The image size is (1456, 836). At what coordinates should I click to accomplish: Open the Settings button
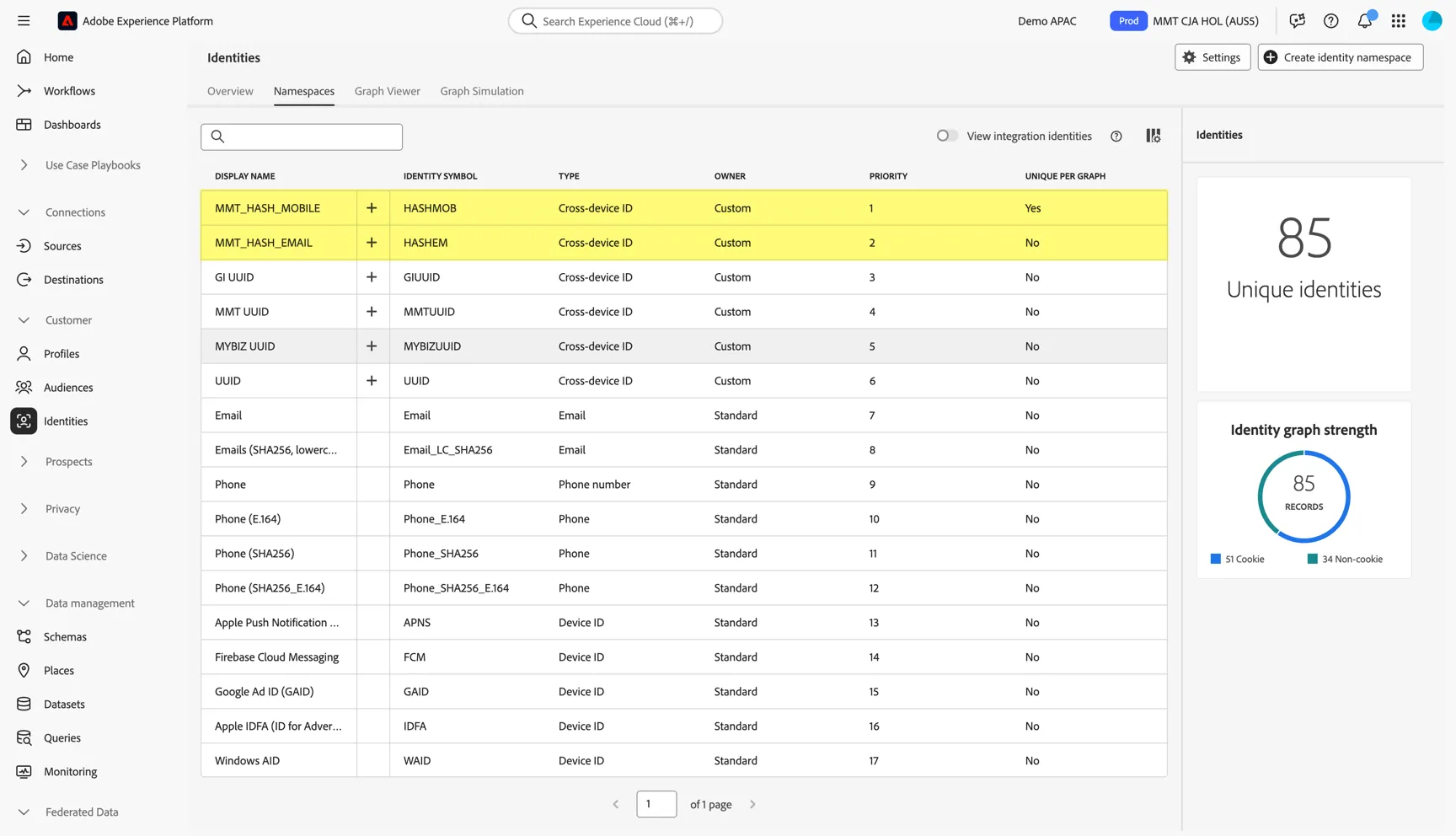(x=1212, y=57)
